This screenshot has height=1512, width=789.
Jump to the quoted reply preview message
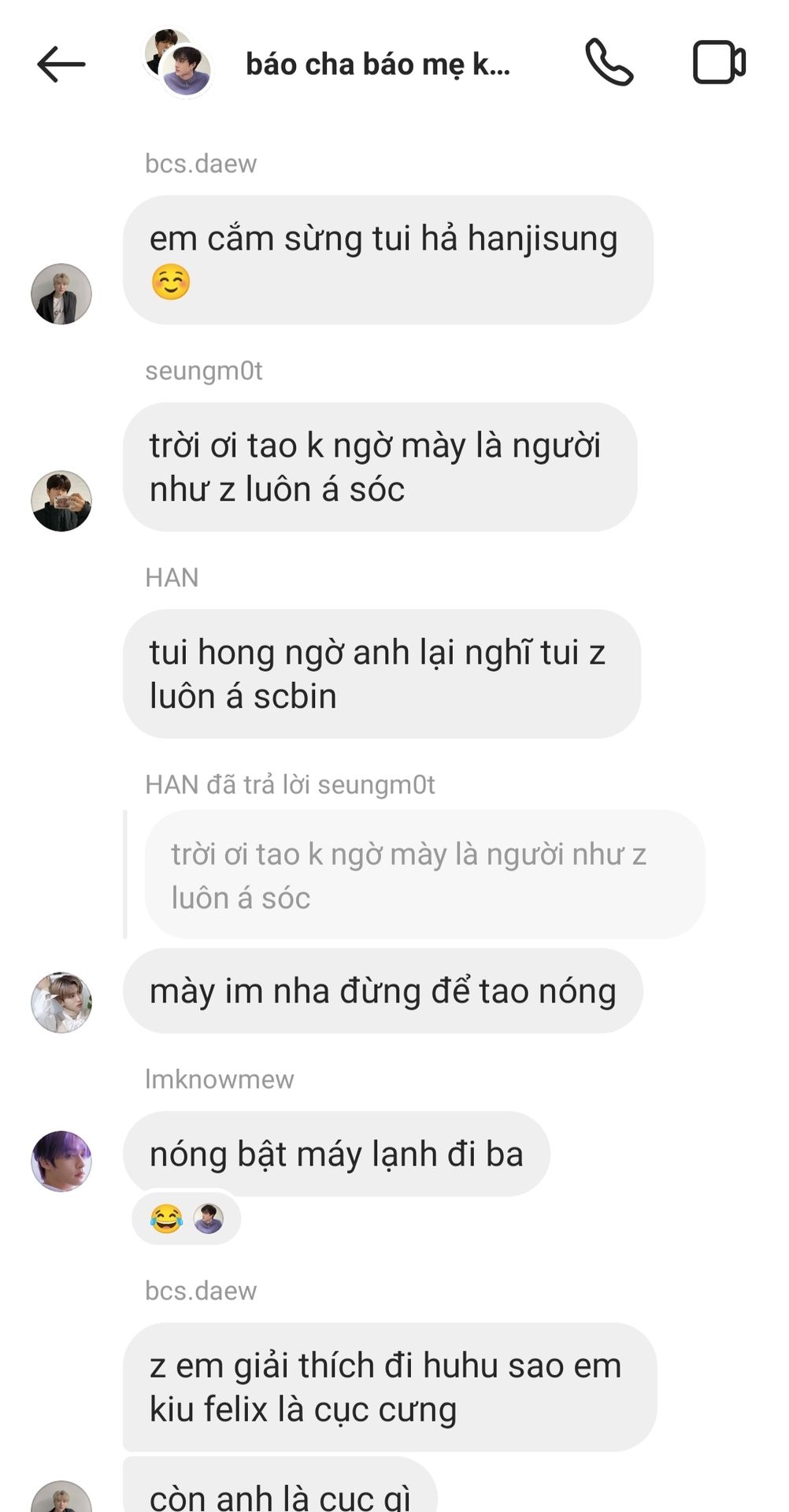pyautogui.click(x=424, y=875)
